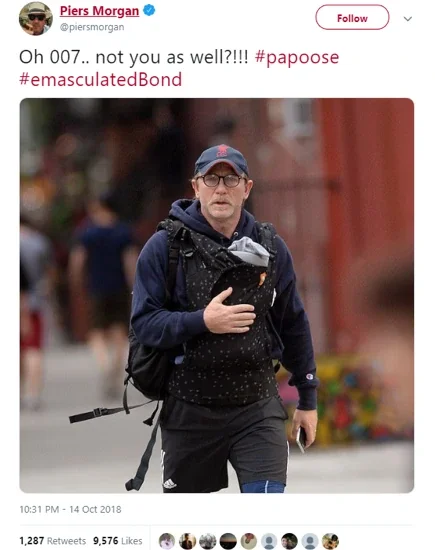Click the blue verified badge
The height and width of the screenshot is (550, 435).
click(x=149, y=10)
